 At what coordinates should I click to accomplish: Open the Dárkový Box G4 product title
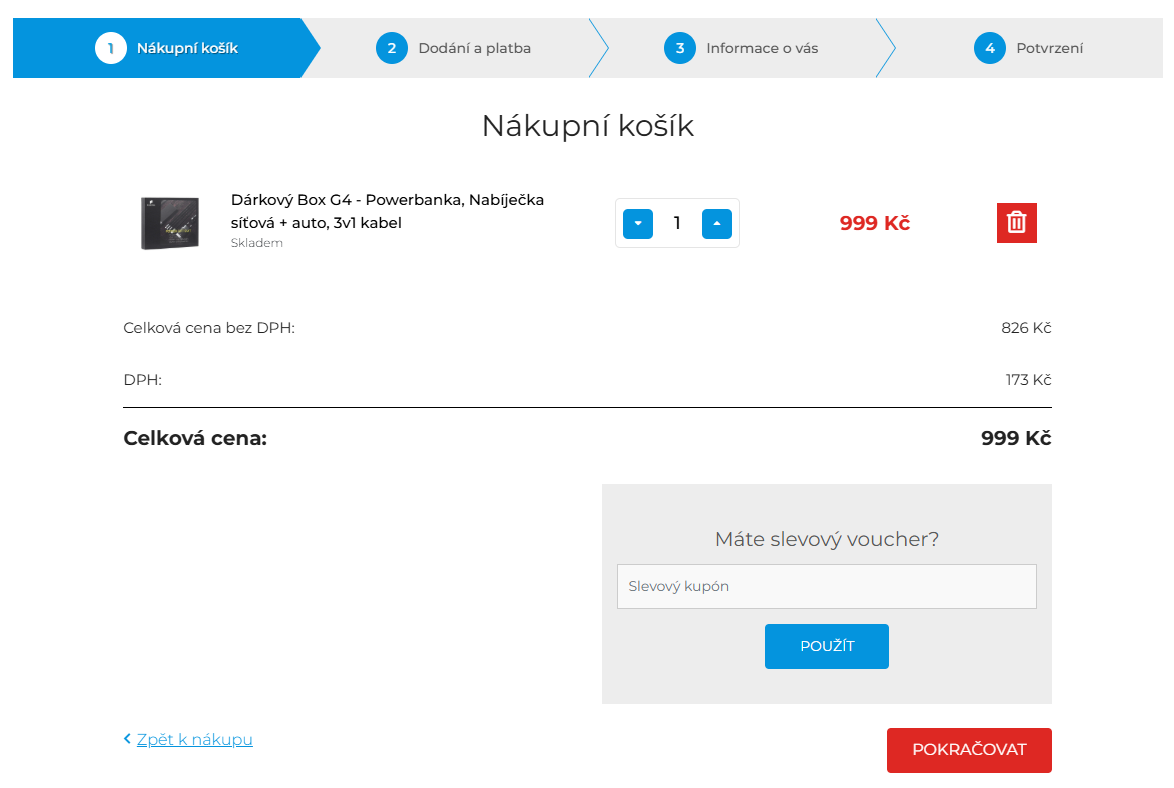click(387, 211)
